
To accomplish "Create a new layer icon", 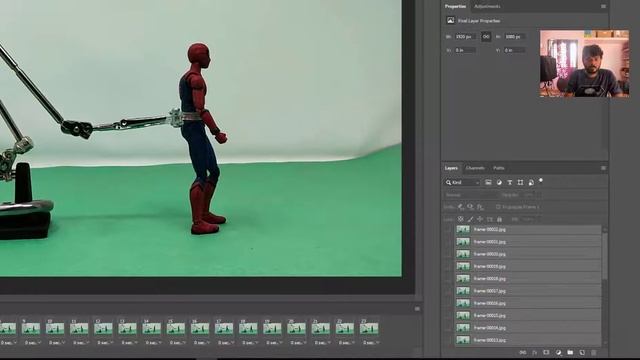I will click(582, 352).
